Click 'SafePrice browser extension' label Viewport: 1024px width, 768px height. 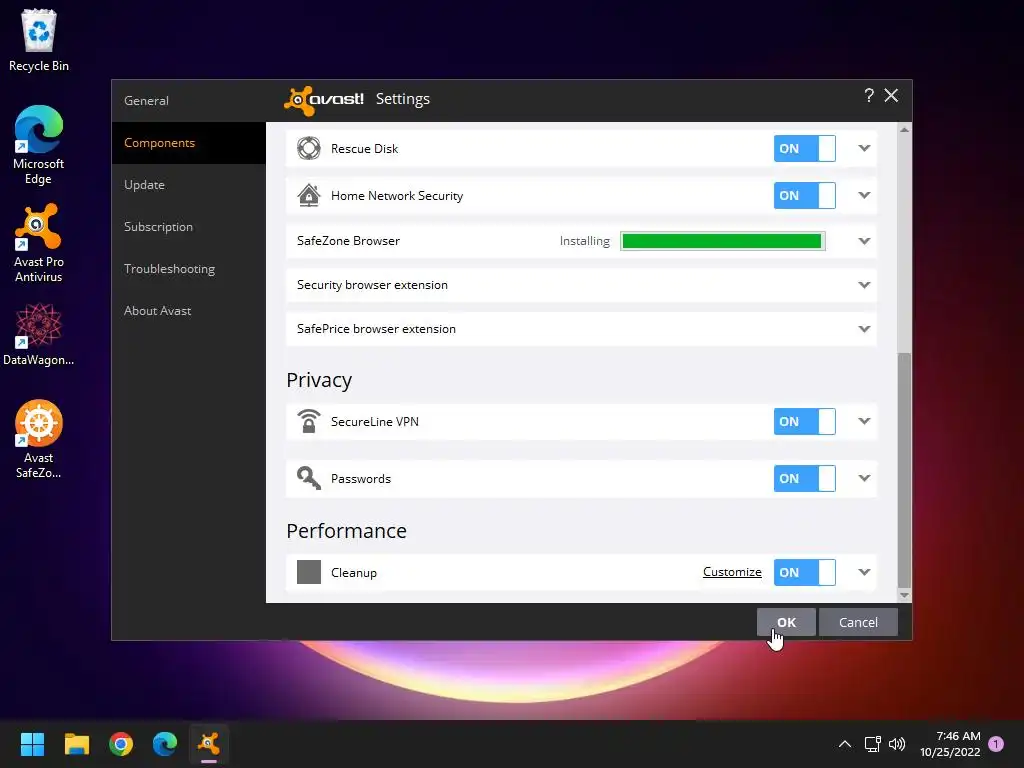(x=376, y=328)
